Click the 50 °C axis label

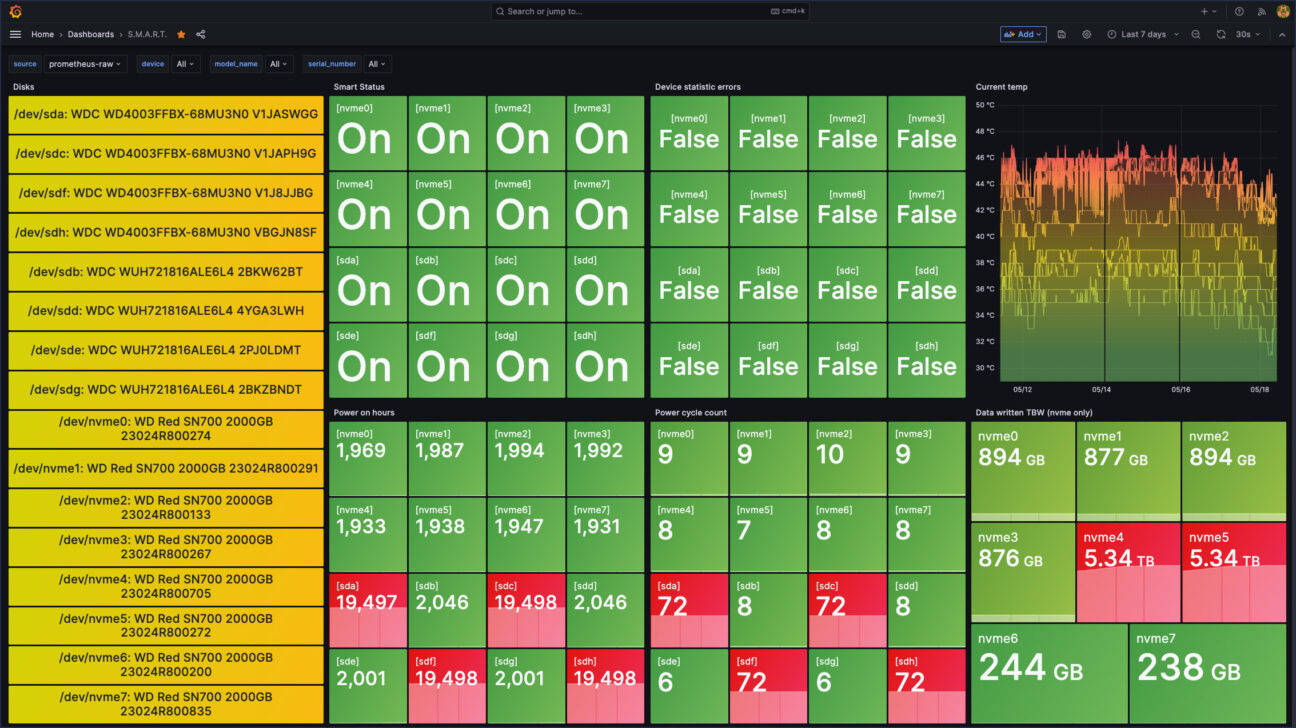(985, 104)
